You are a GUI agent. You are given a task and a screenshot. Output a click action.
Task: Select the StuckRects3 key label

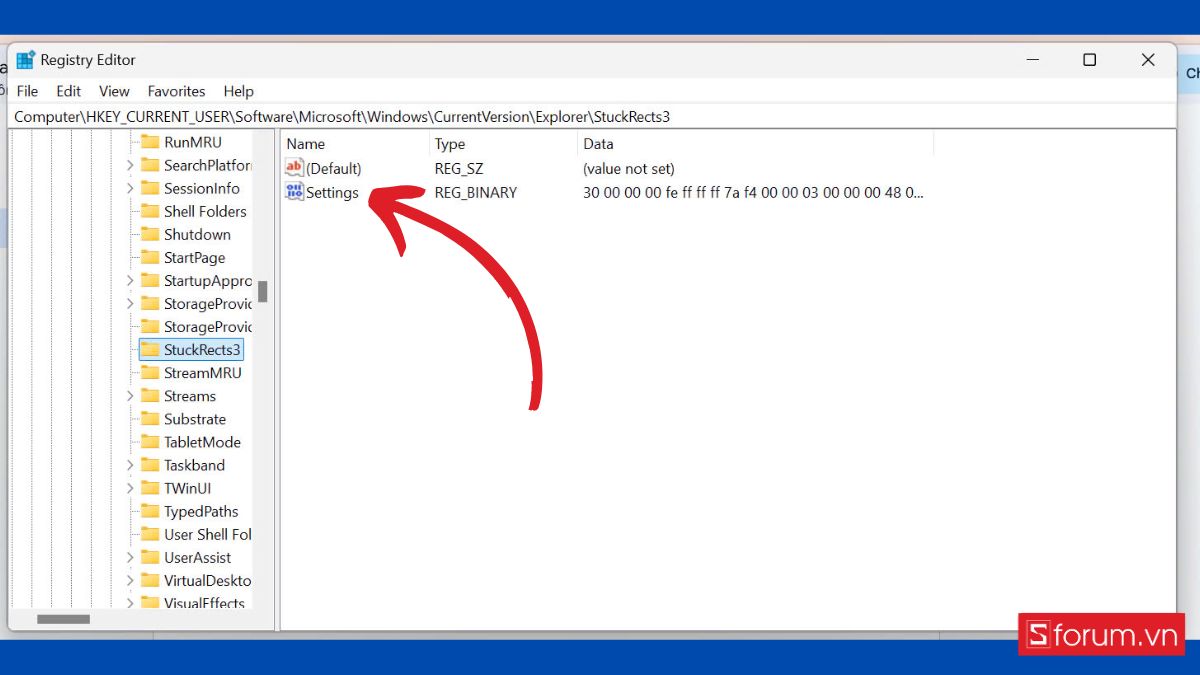[x=202, y=350]
